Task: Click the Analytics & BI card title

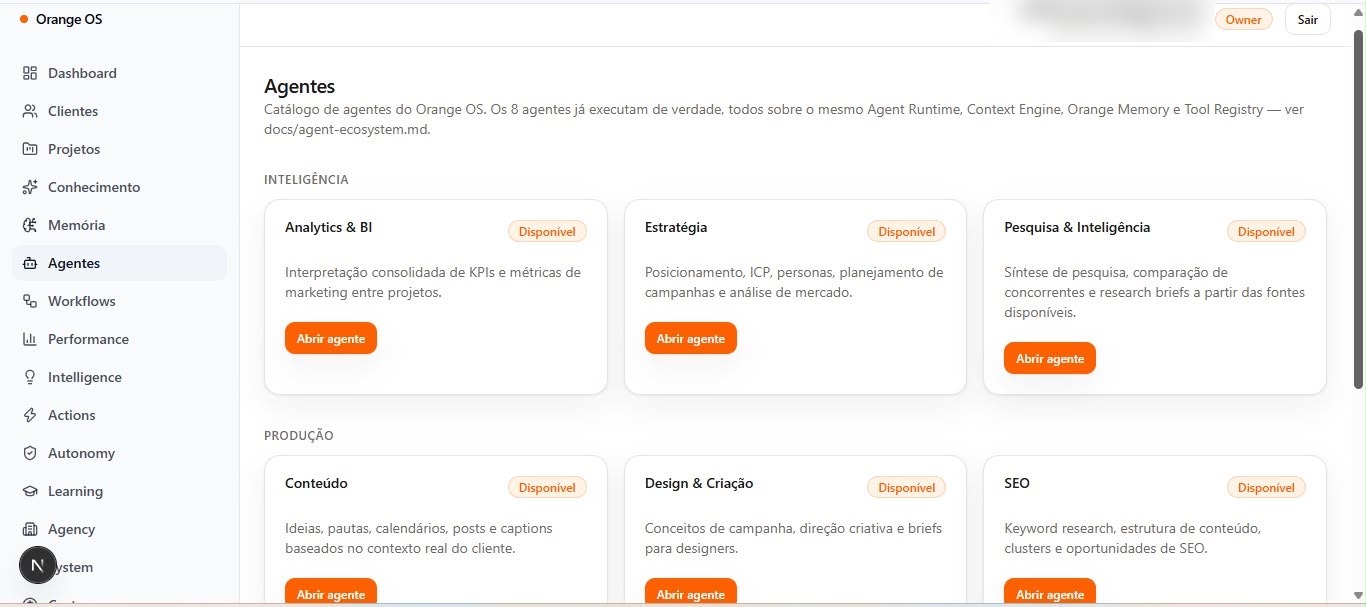Action: point(328,227)
